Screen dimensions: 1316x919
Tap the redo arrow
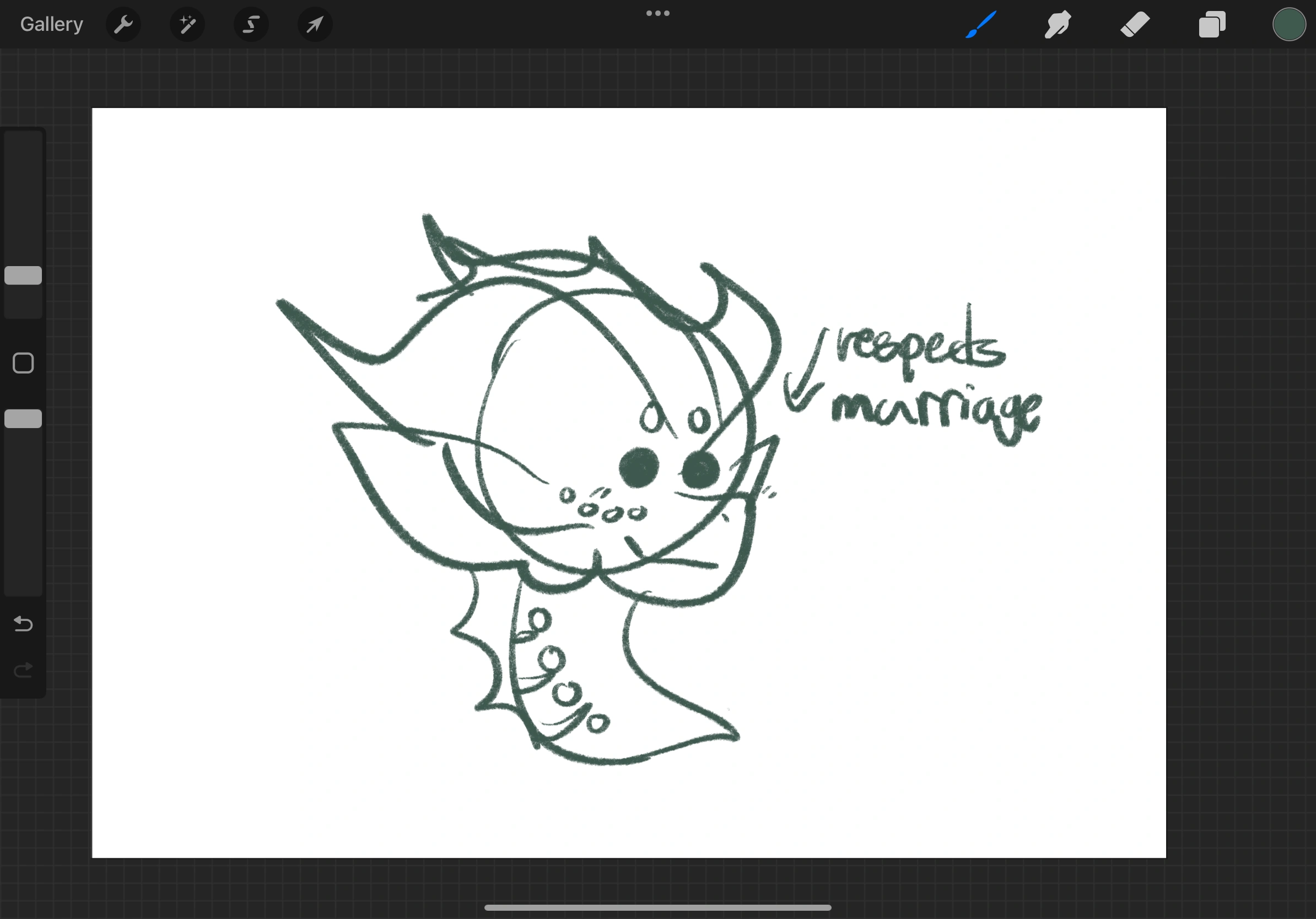tap(23, 670)
